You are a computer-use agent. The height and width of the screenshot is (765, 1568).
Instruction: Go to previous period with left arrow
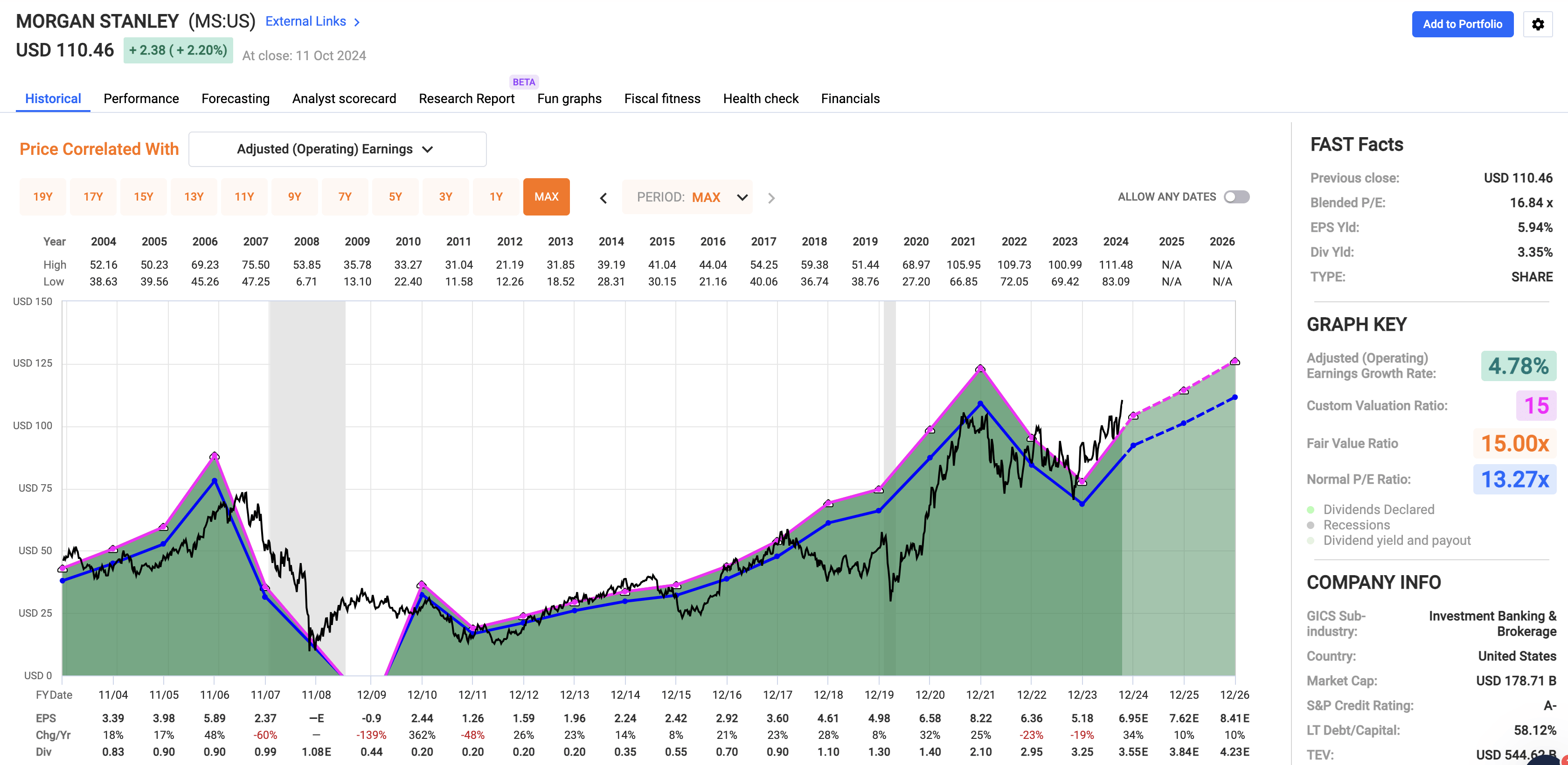pyautogui.click(x=603, y=198)
